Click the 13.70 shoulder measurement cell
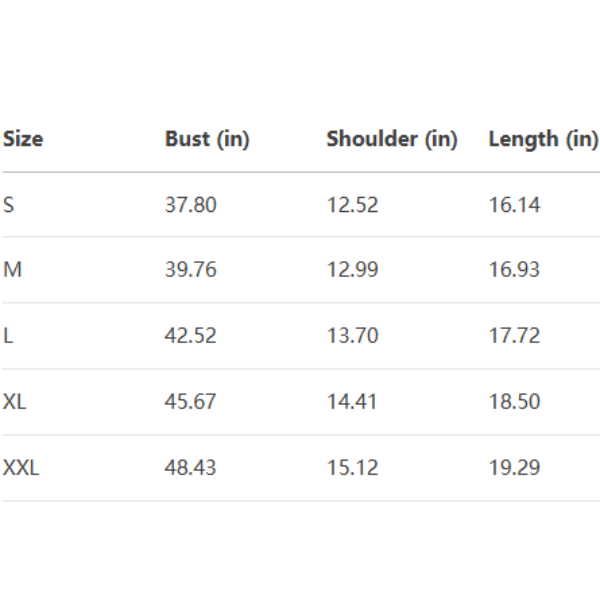The width and height of the screenshot is (600, 600). tap(352, 336)
